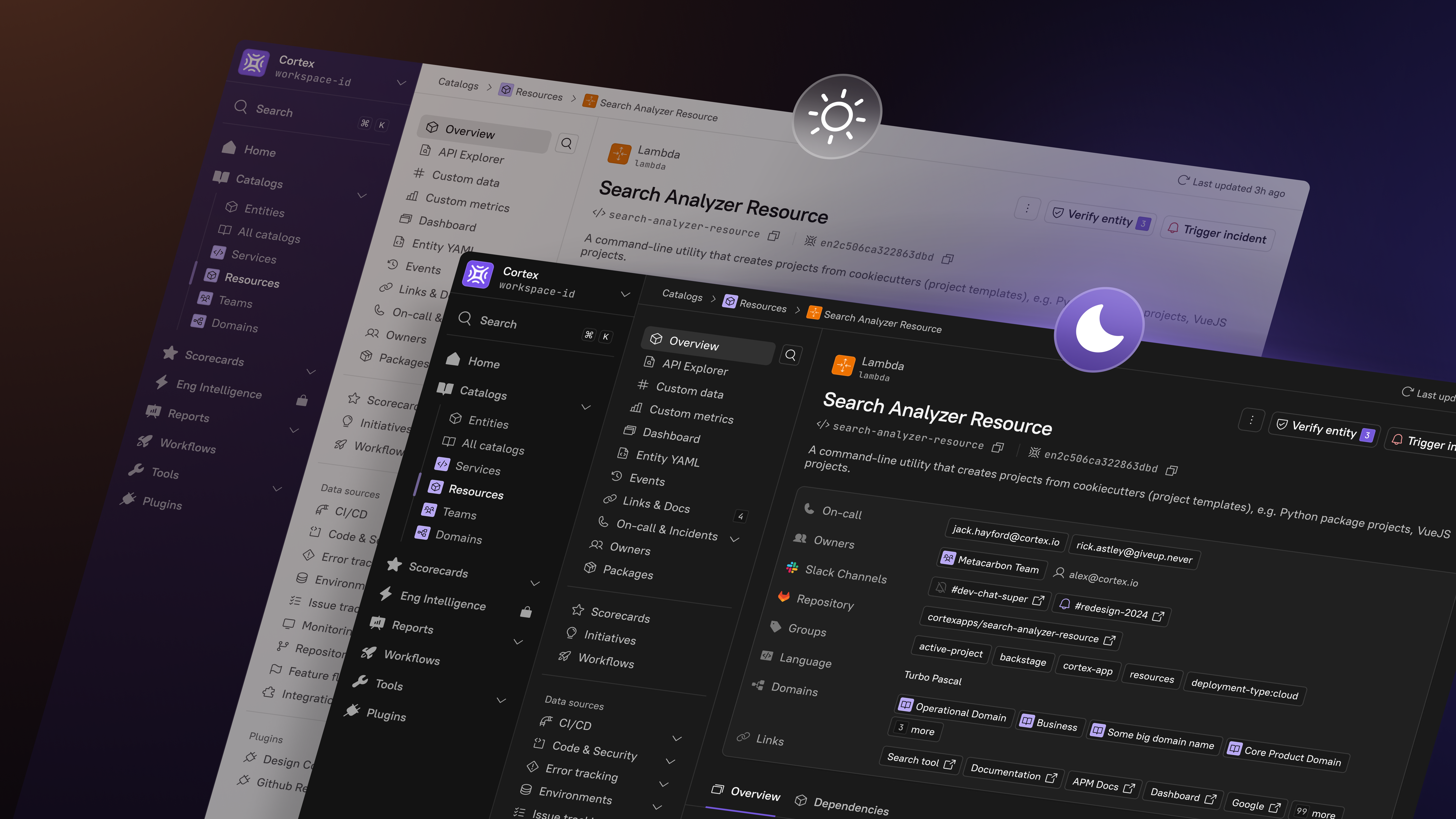The image size is (1456, 819).
Task: Copy the search-analyzer-resource tag in dark panel
Action: (x=998, y=448)
